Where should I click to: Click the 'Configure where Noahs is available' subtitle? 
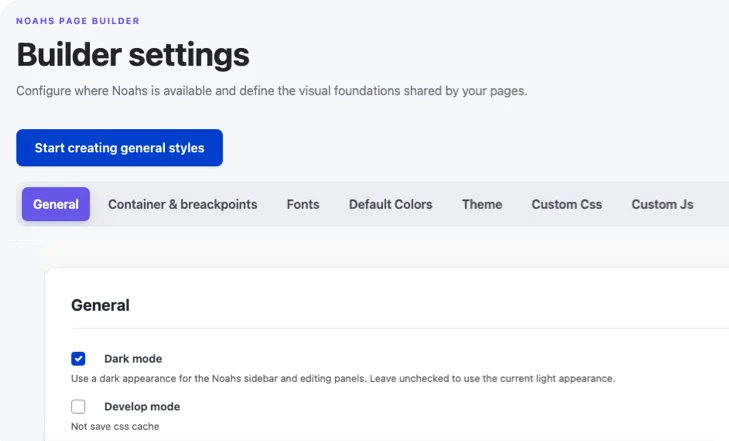[272, 91]
